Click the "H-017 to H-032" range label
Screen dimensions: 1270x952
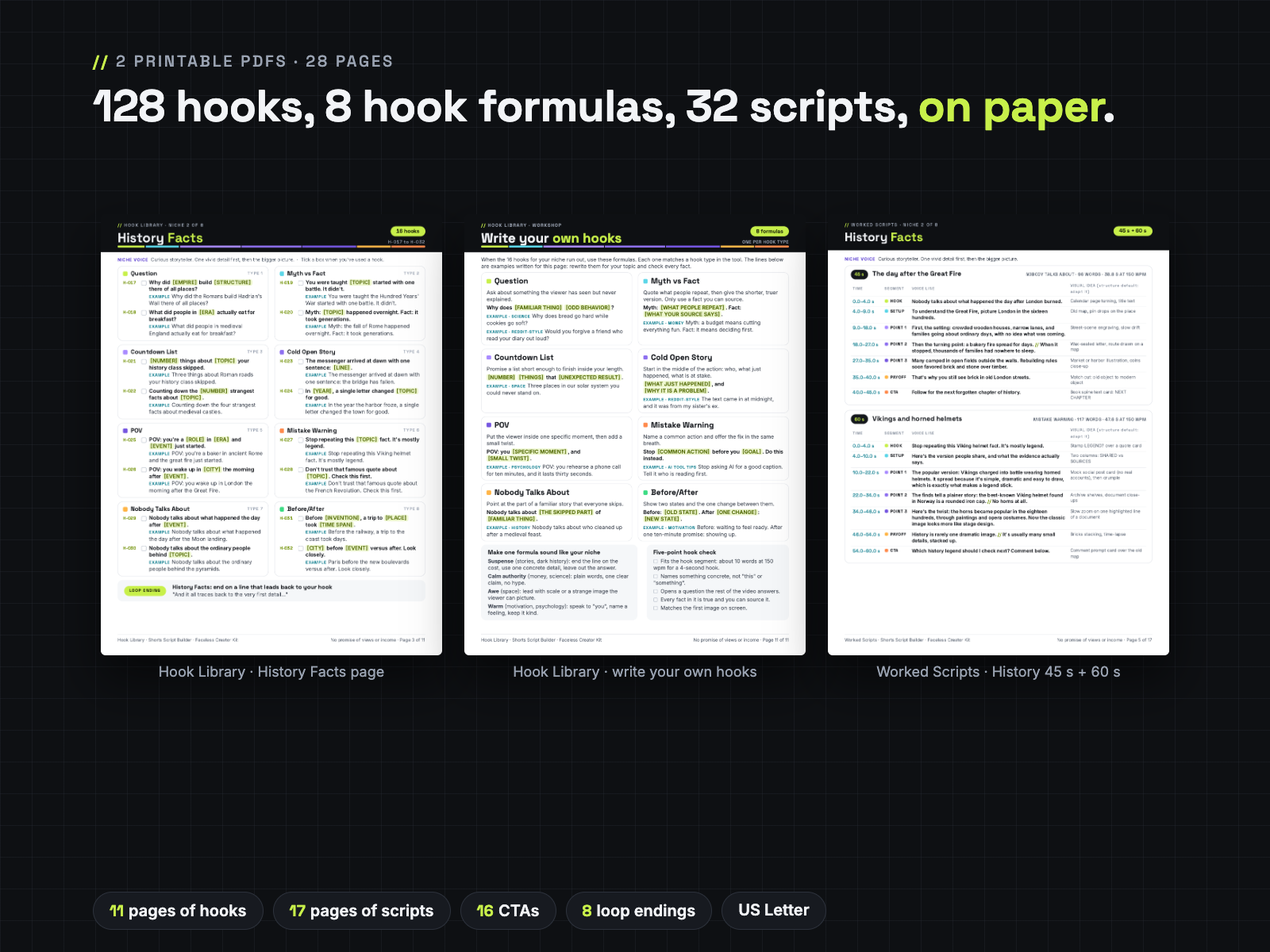(406, 242)
